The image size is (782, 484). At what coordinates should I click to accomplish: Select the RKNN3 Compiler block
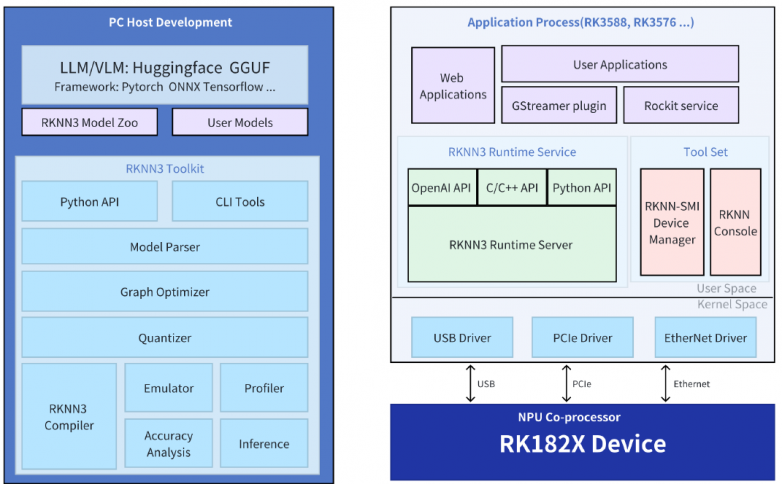[x=69, y=417]
